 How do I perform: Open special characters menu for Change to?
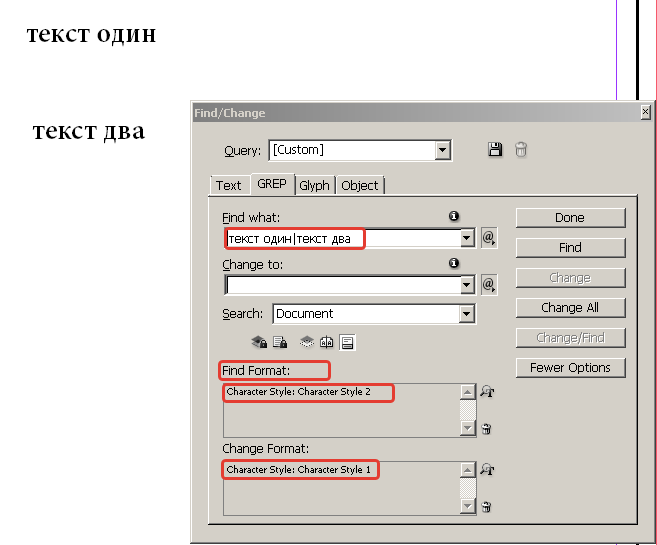pyautogui.click(x=489, y=285)
